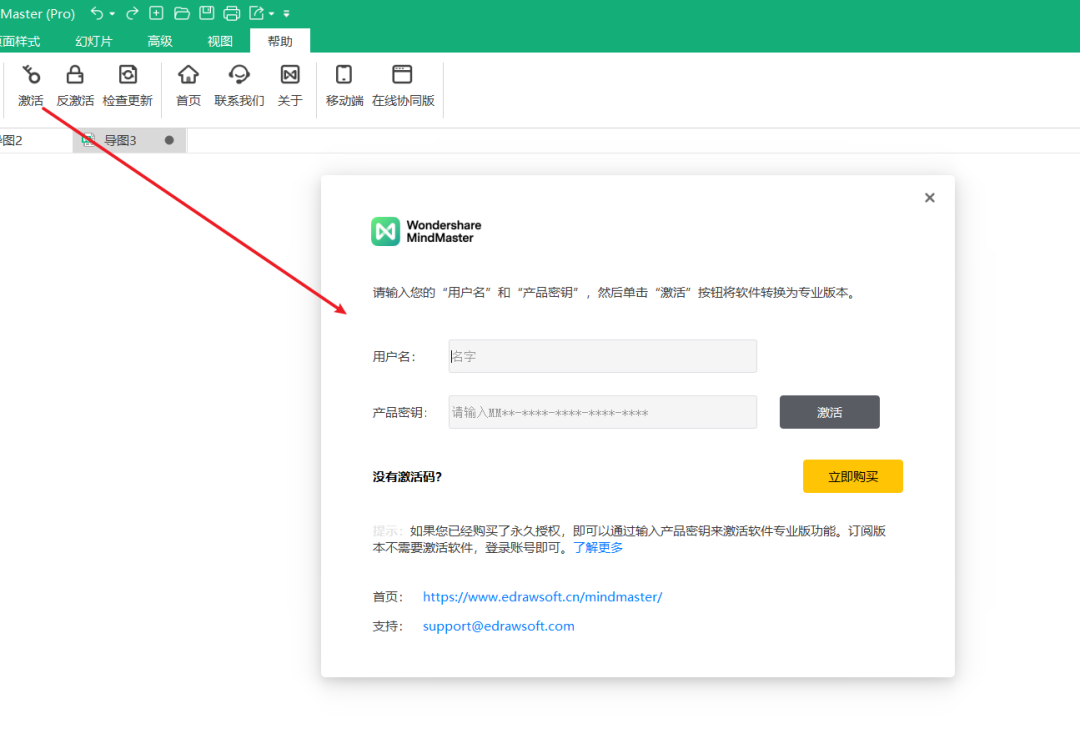Open the Undo history dropdown arrow

tap(112, 14)
